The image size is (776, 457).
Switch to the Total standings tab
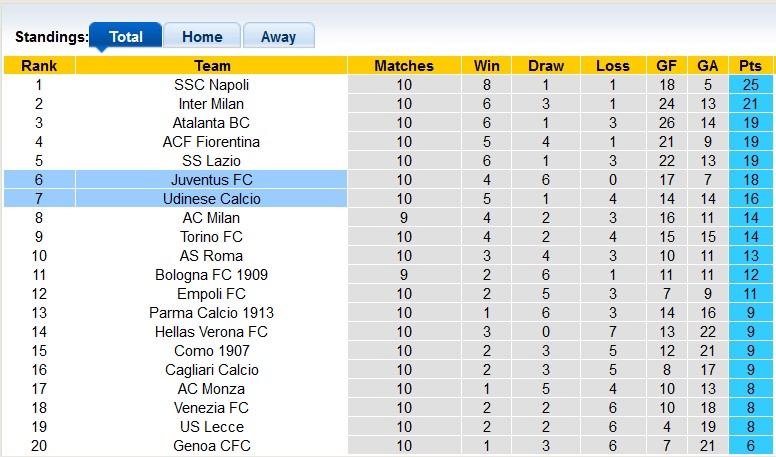125,37
